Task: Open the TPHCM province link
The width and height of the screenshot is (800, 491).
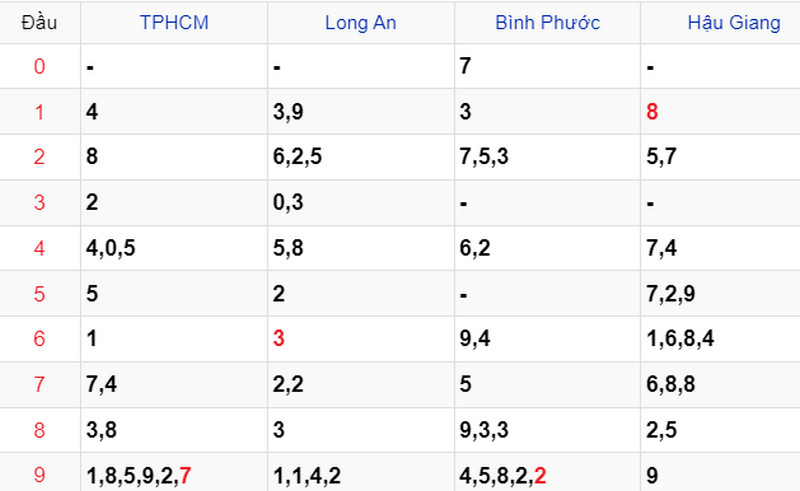Action: tap(174, 22)
